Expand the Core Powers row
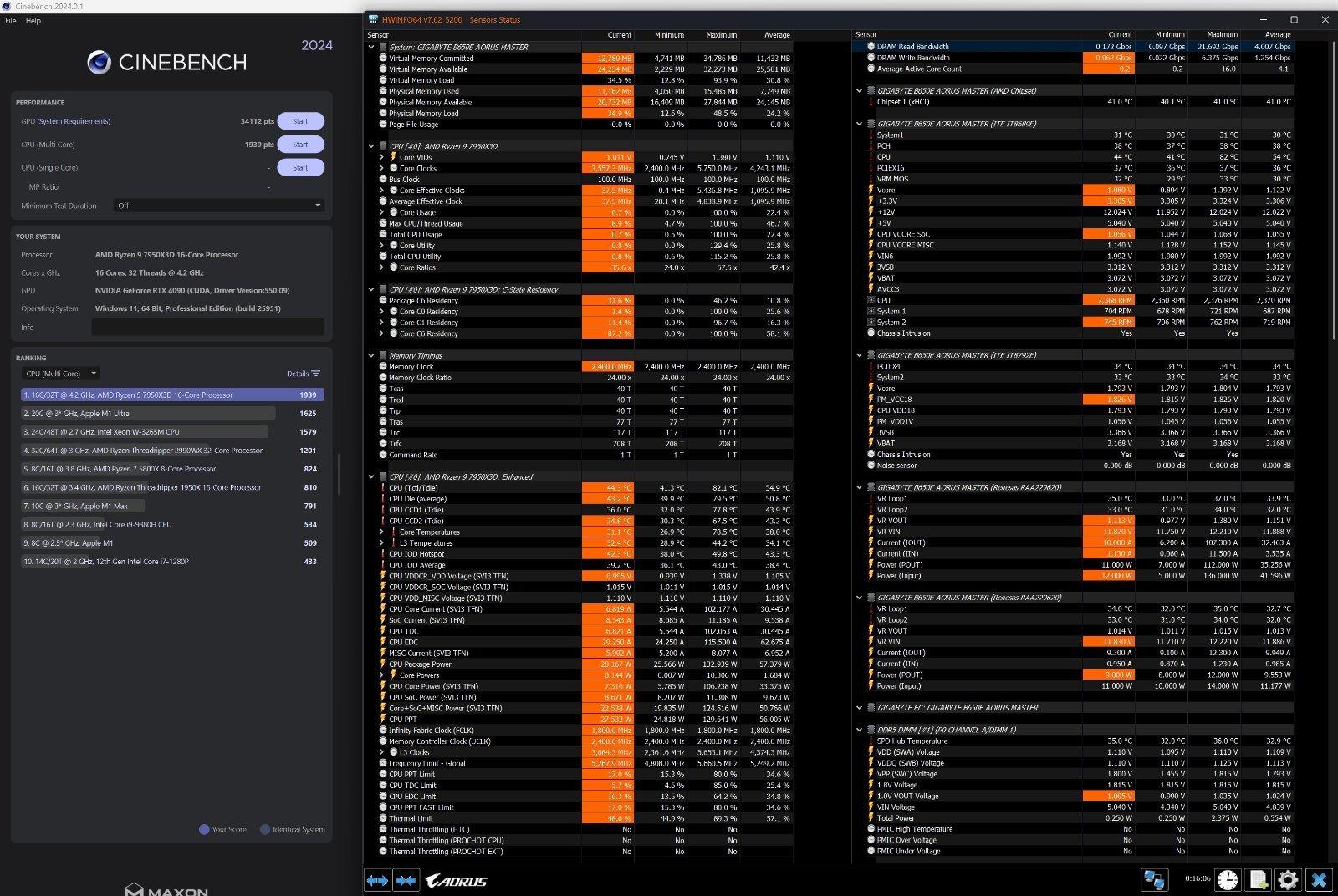The image size is (1338, 896). (x=382, y=675)
